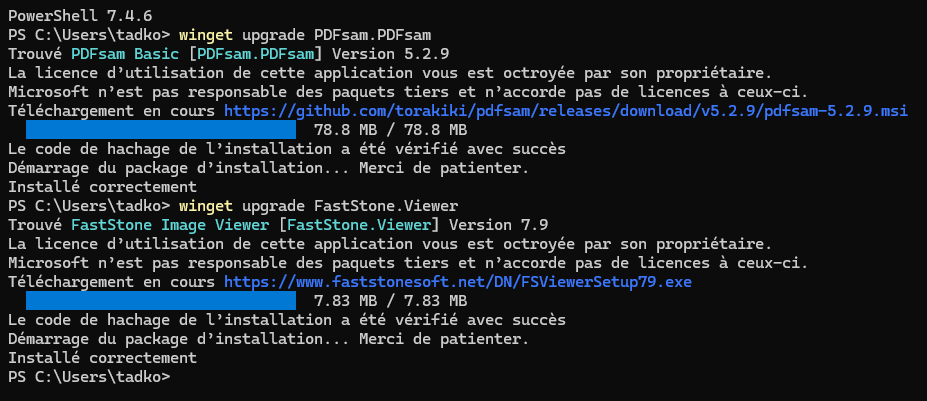This screenshot has width=927, height=401.
Task: Open the faststonesoft.net FSViewerSetup79.exe link
Action: 458,282
